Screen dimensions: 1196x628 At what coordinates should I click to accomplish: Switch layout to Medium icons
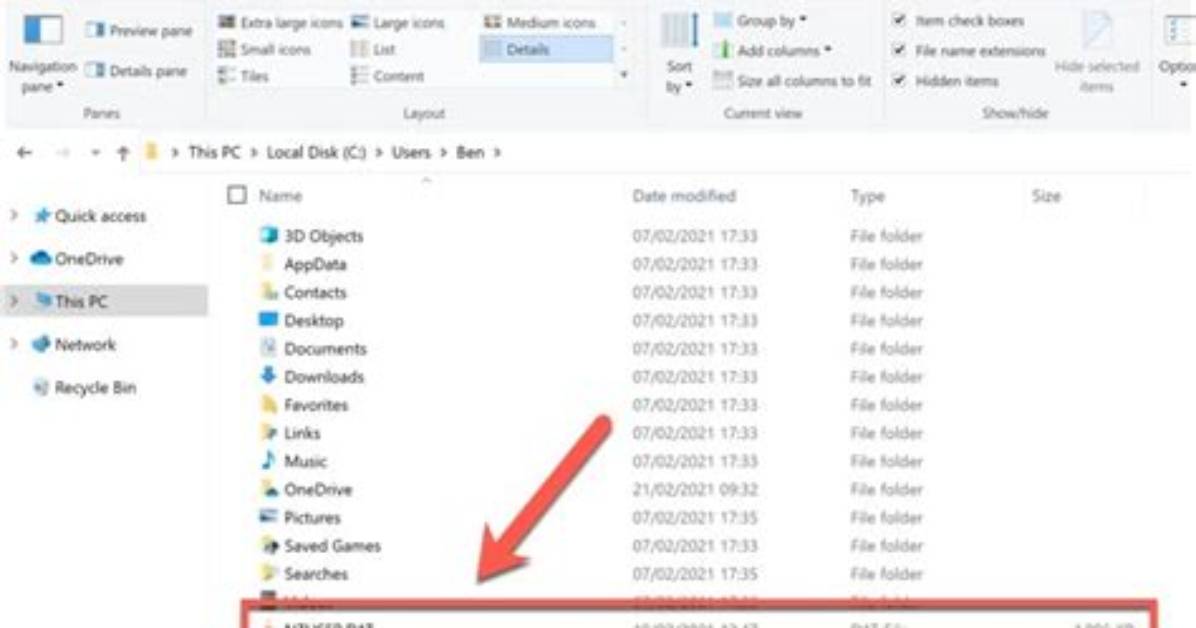pyautogui.click(x=540, y=23)
